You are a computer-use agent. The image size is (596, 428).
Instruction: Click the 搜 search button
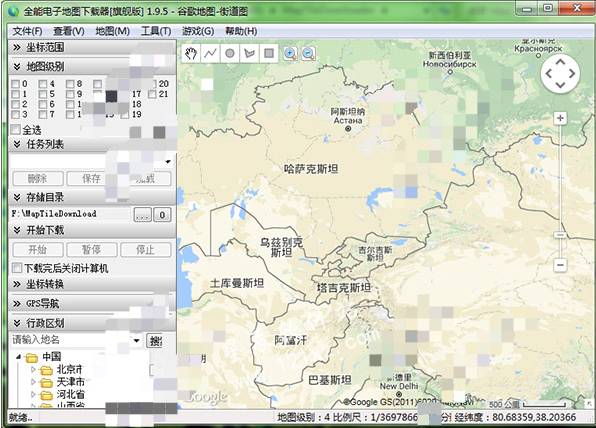[155, 341]
